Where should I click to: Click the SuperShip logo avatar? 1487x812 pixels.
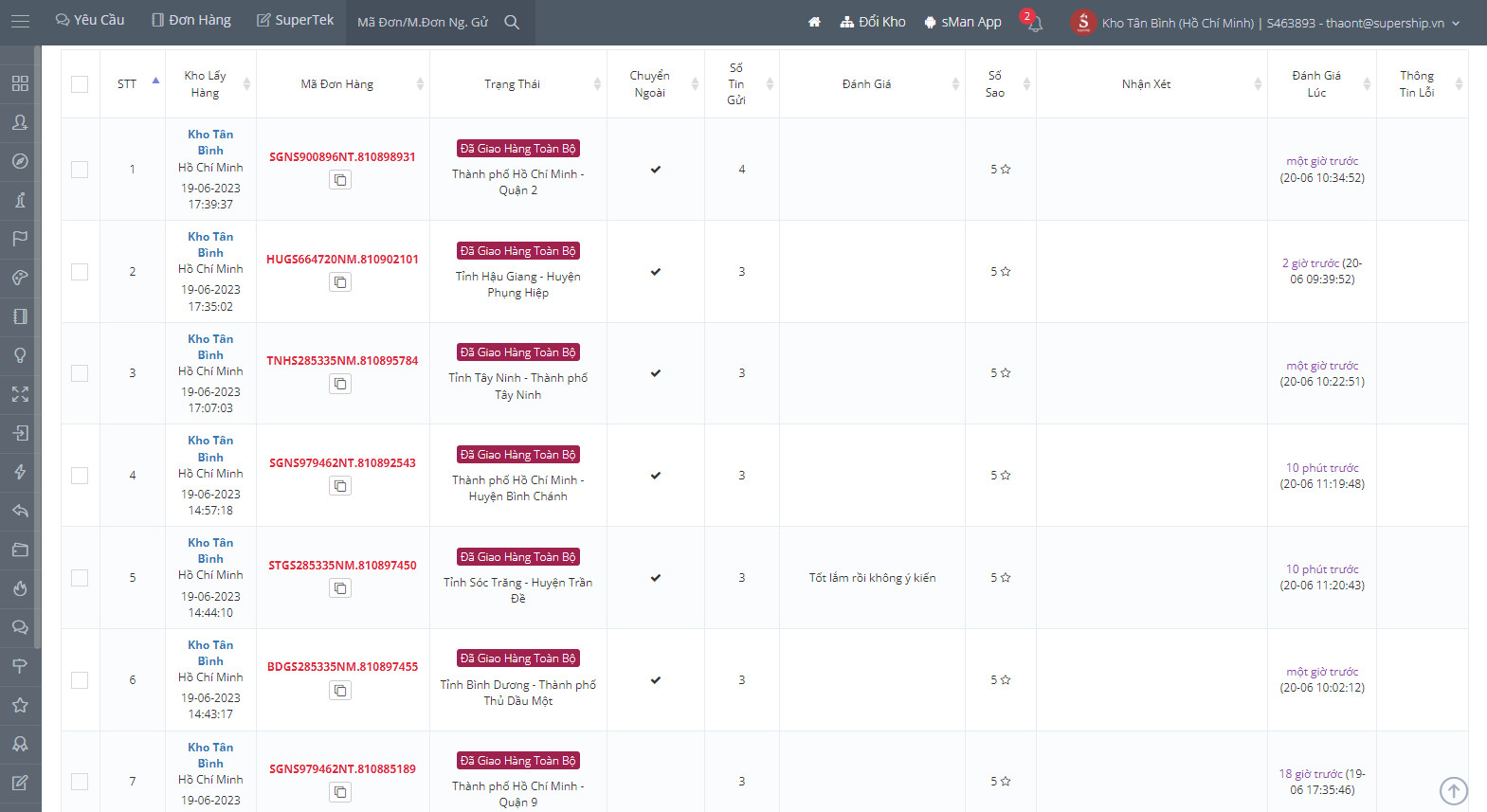(1083, 22)
